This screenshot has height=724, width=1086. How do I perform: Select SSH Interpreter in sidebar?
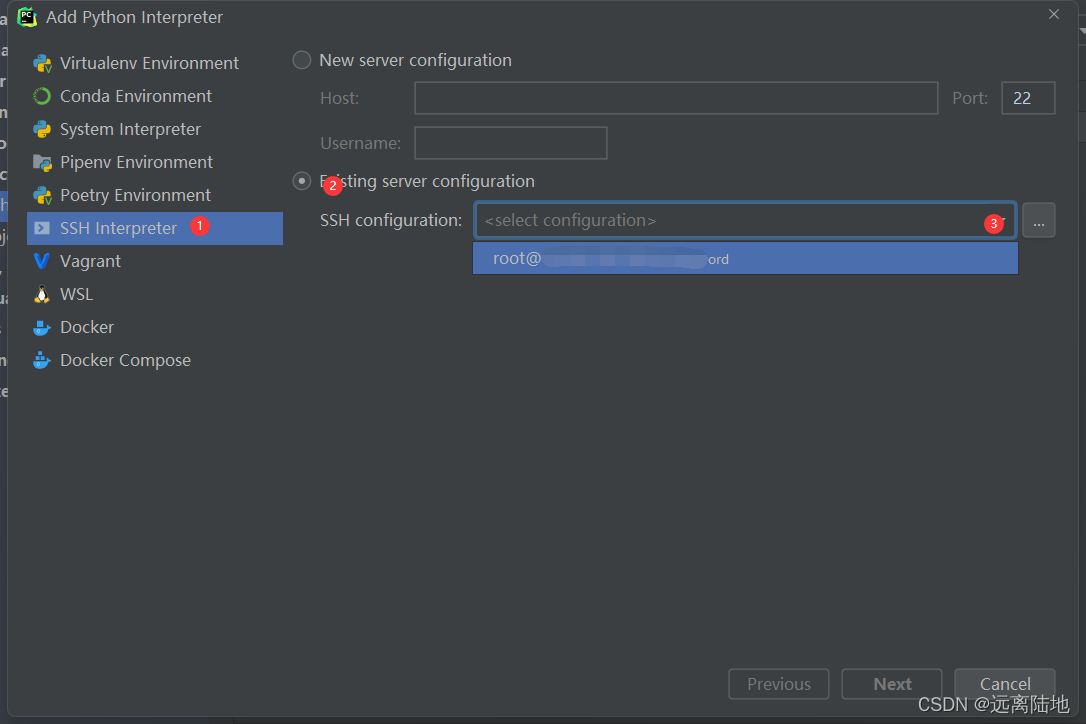(154, 229)
